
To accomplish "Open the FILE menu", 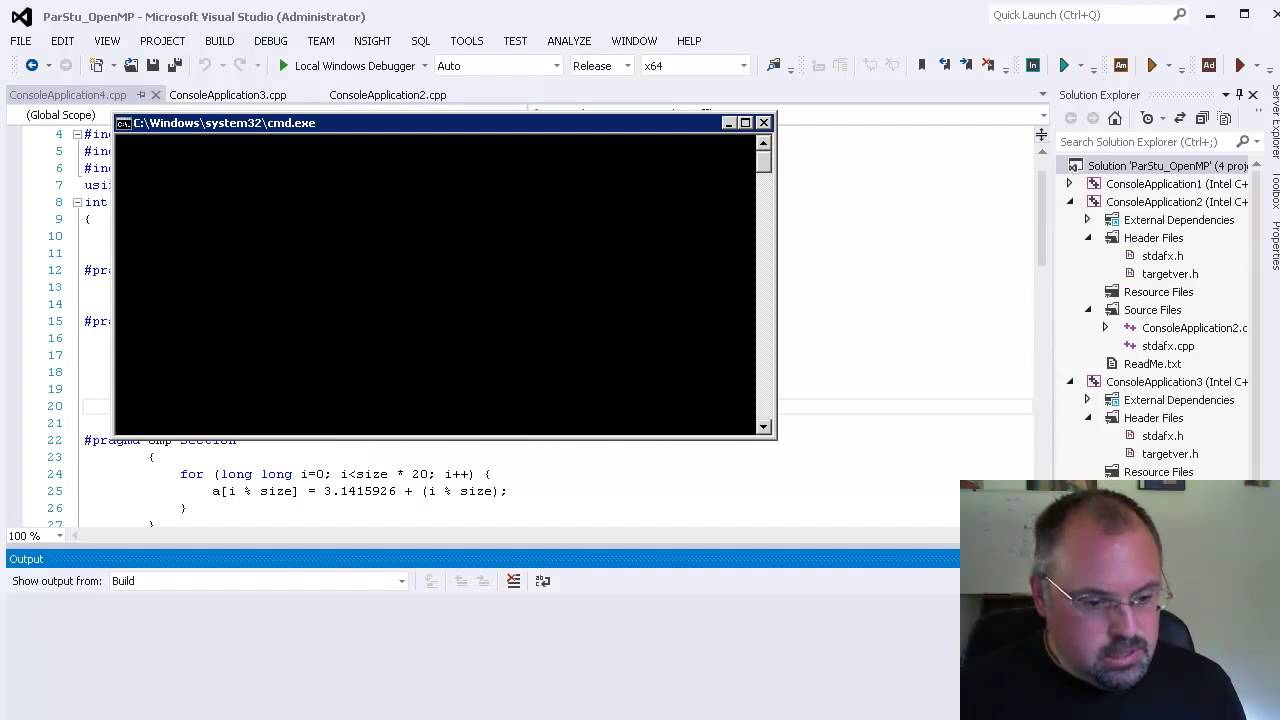I will (20, 41).
